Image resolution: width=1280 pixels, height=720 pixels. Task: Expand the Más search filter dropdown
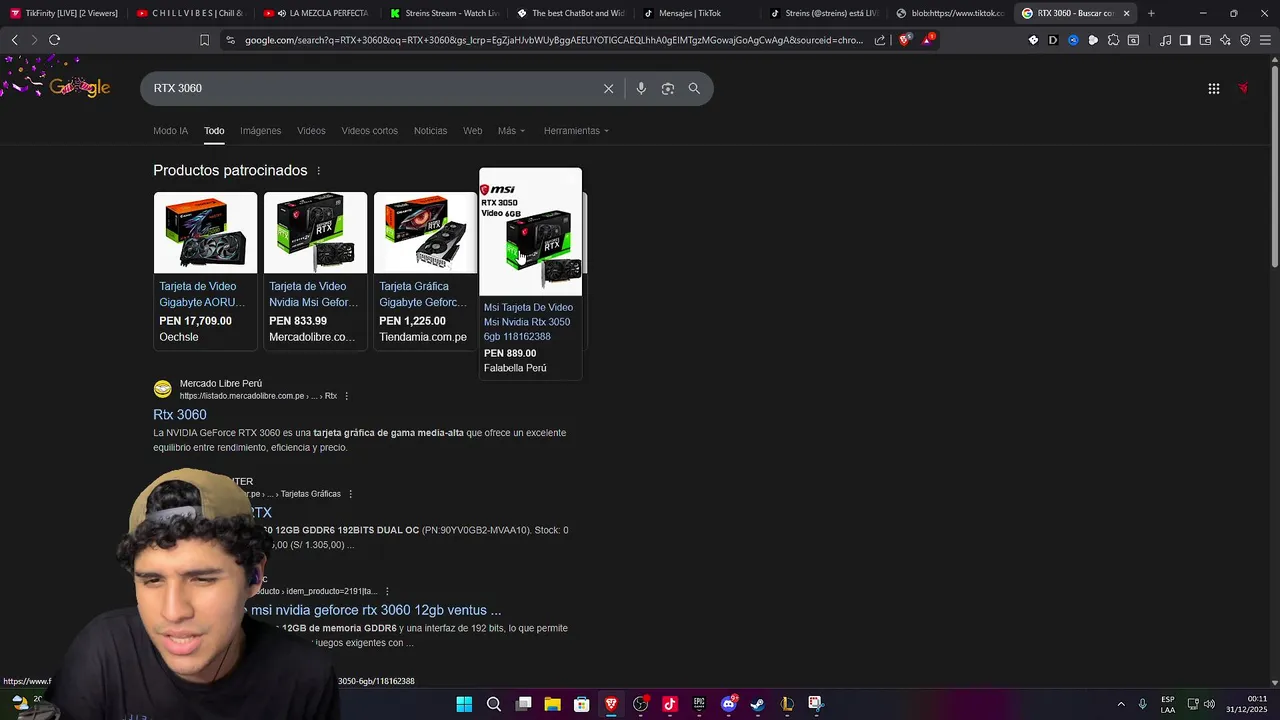tap(511, 131)
